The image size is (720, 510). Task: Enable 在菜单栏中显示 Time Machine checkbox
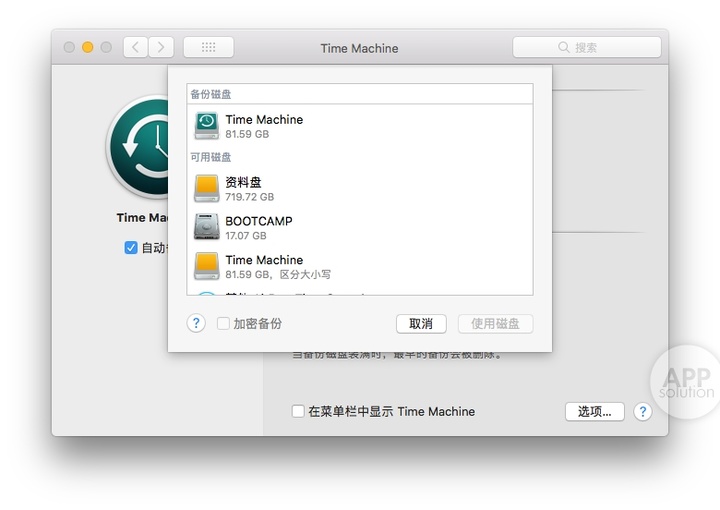tap(298, 411)
